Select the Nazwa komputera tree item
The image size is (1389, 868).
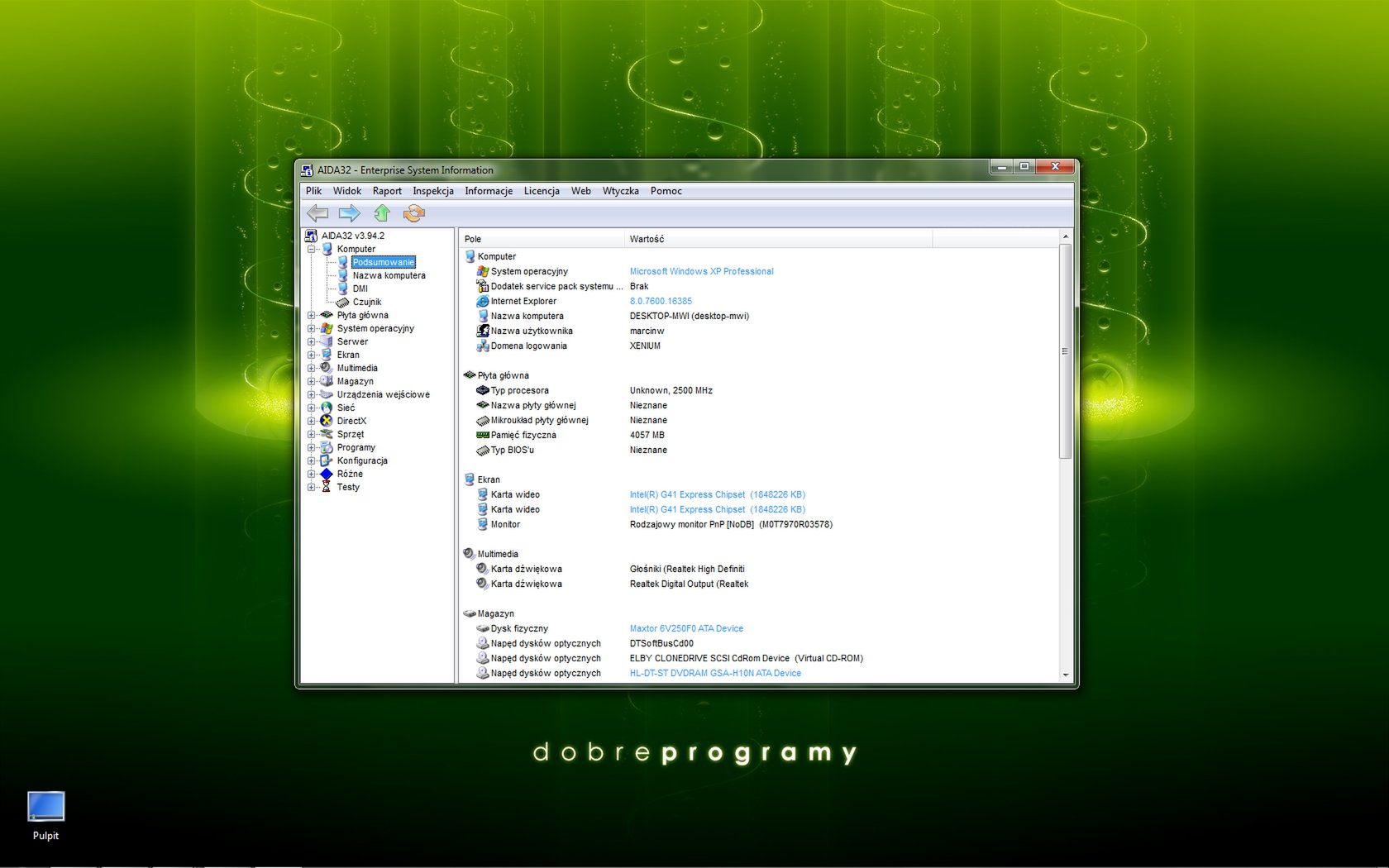click(x=389, y=275)
